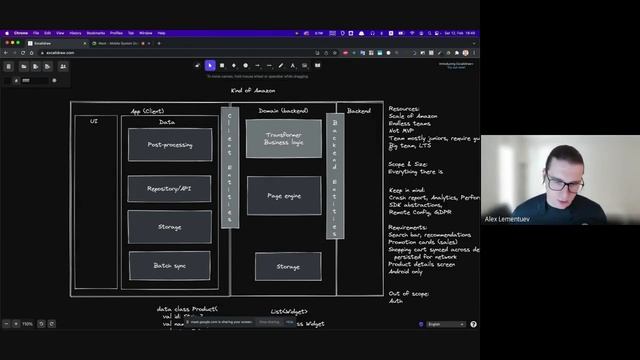Select the Arrow tool
This screenshot has height=360, width=640.
[258, 66]
